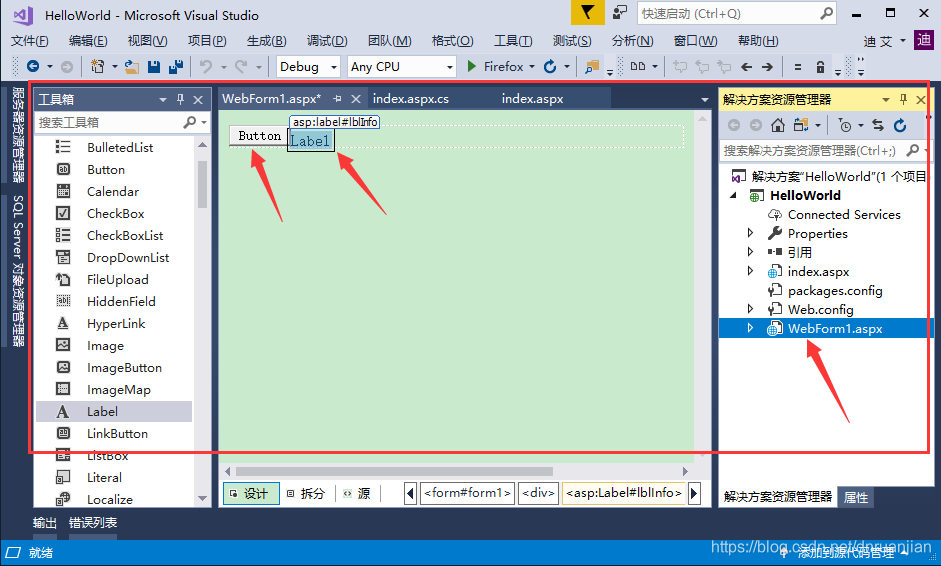Open the 文件(F) menu
The image size is (941, 566).
29,41
